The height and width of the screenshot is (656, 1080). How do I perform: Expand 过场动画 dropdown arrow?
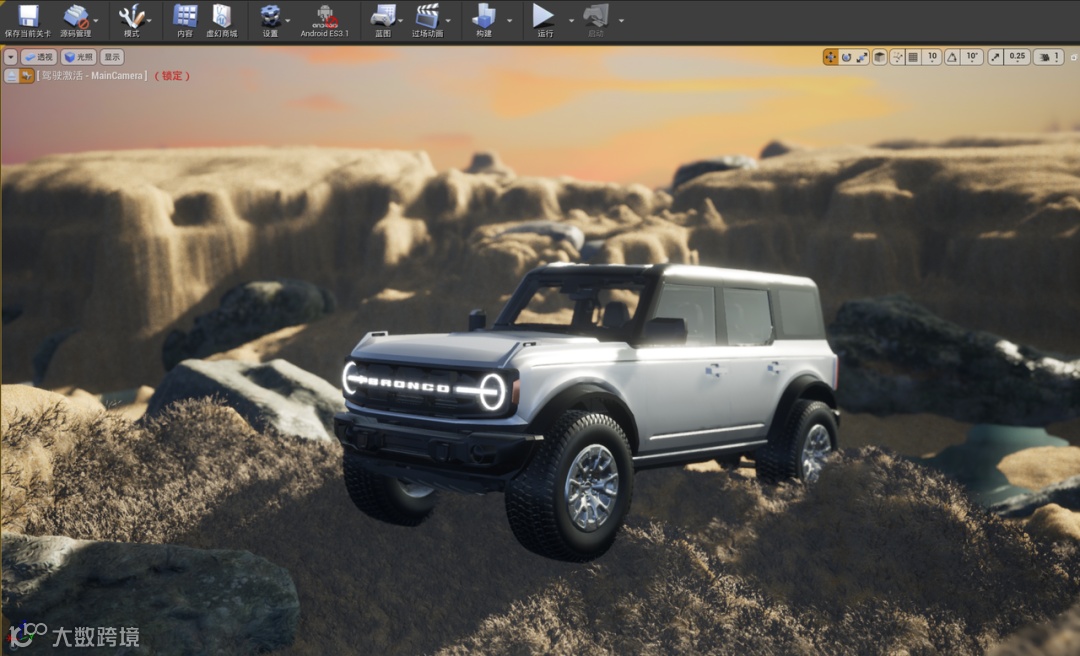point(449,20)
